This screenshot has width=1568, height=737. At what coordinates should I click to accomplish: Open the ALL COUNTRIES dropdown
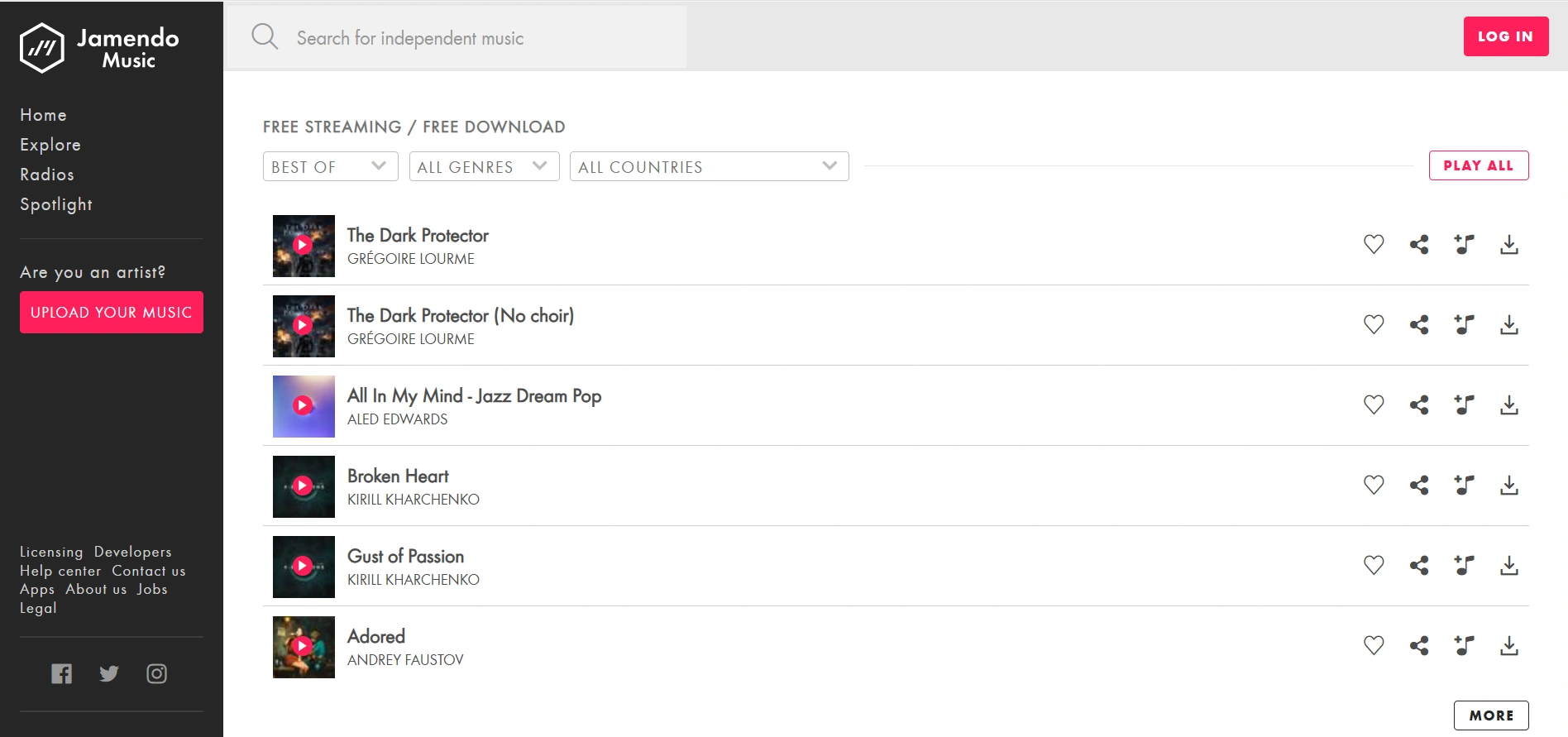pyautogui.click(x=709, y=166)
